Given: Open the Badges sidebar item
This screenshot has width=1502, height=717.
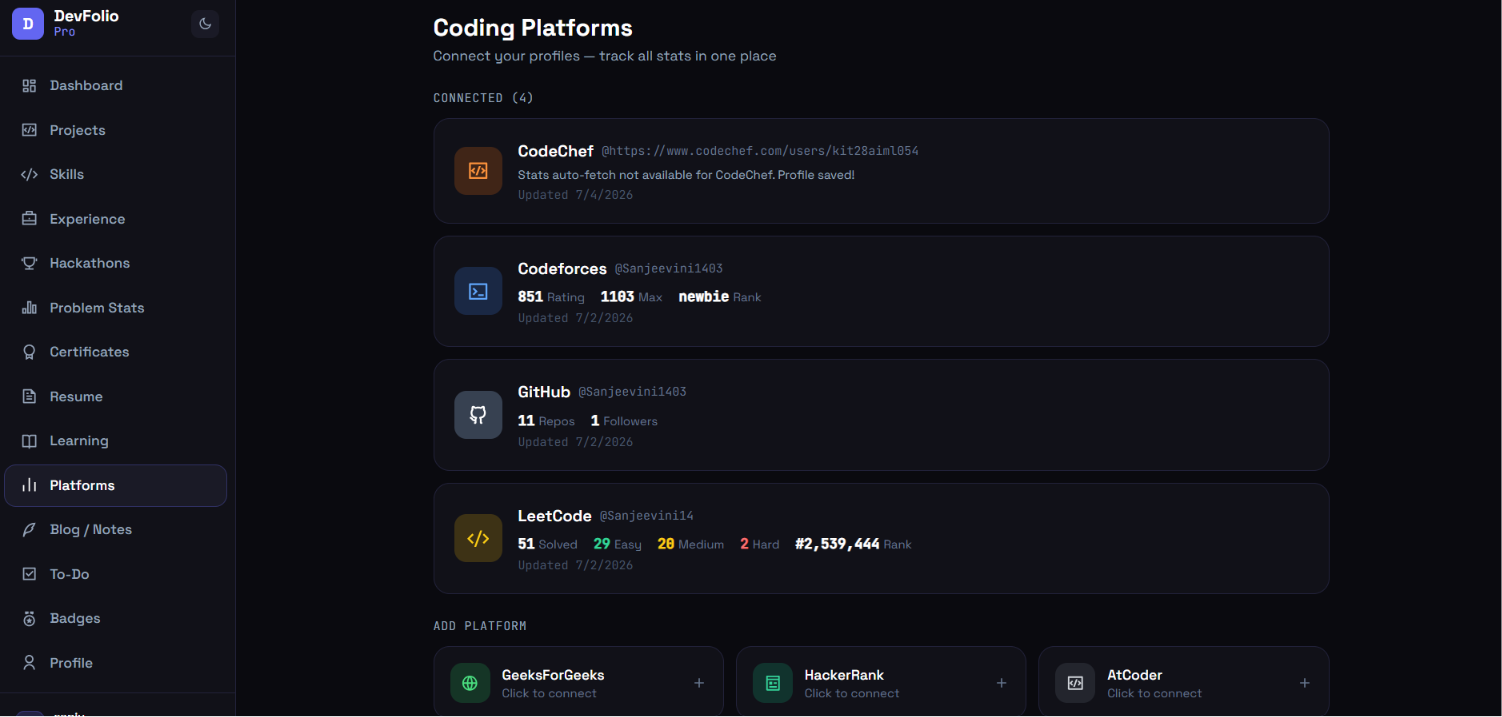Looking at the screenshot, I should click(116, 618).
